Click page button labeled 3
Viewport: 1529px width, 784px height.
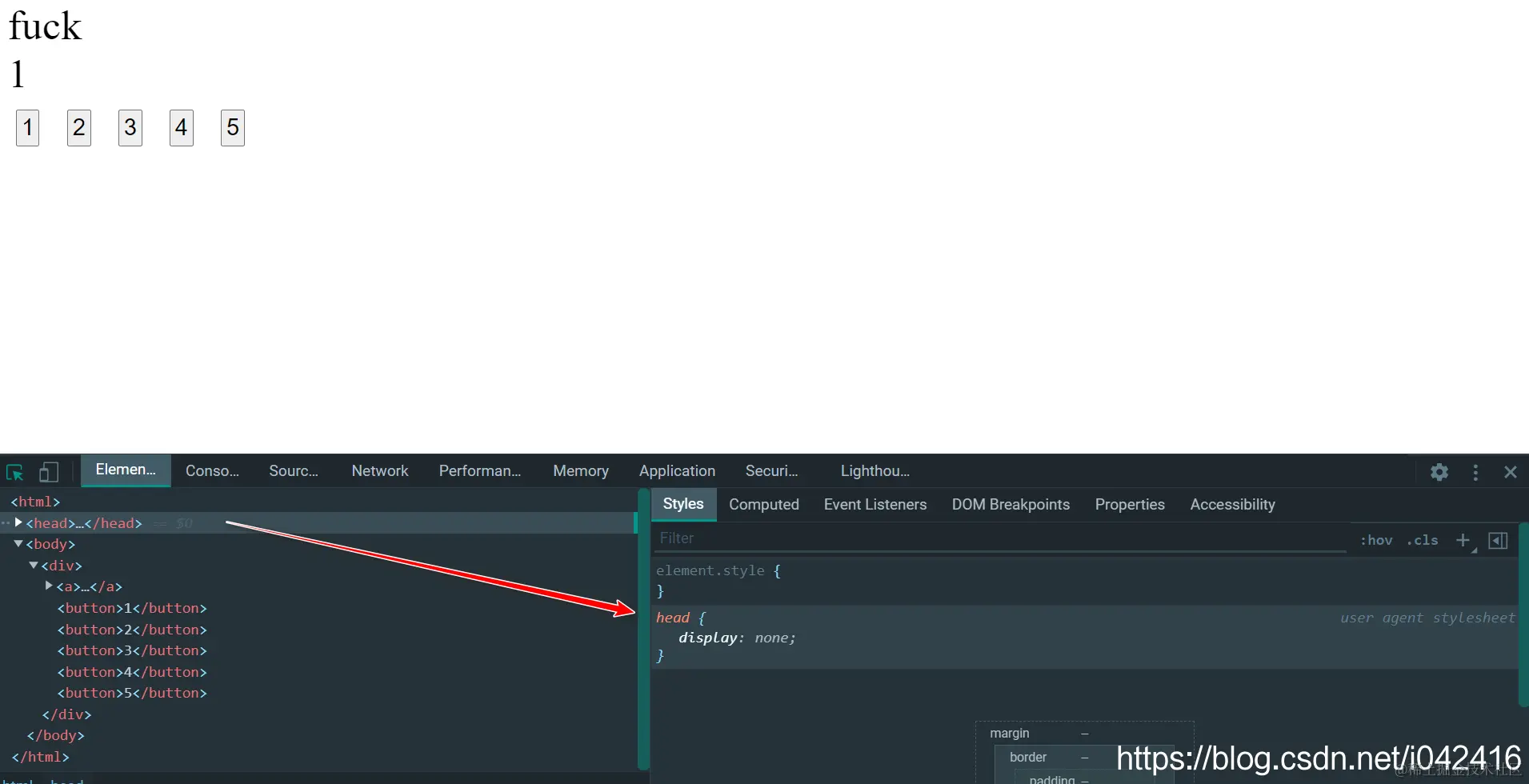click(130, 128)
